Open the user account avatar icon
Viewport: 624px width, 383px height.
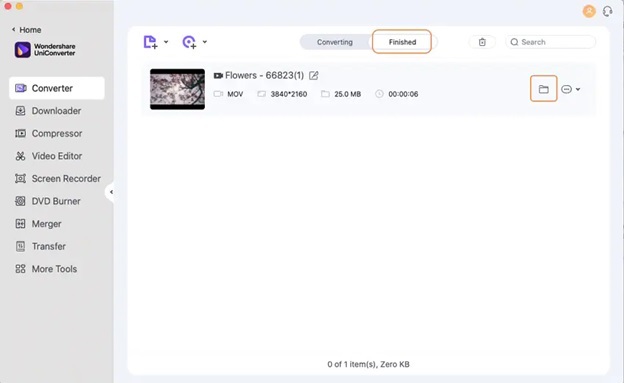589,11
